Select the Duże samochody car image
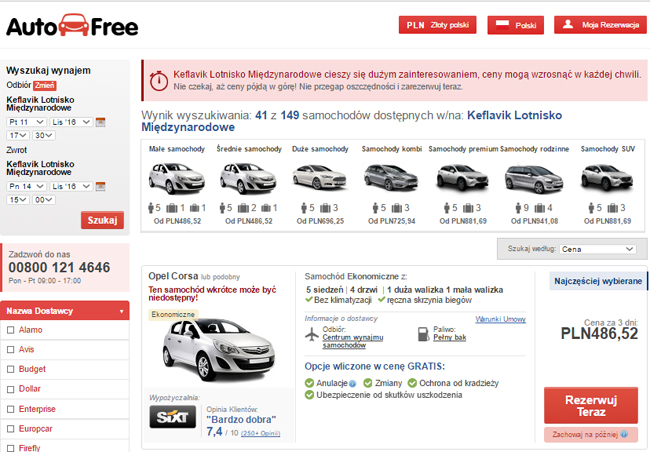Screen dimensions: 650x452 [319, 177]
